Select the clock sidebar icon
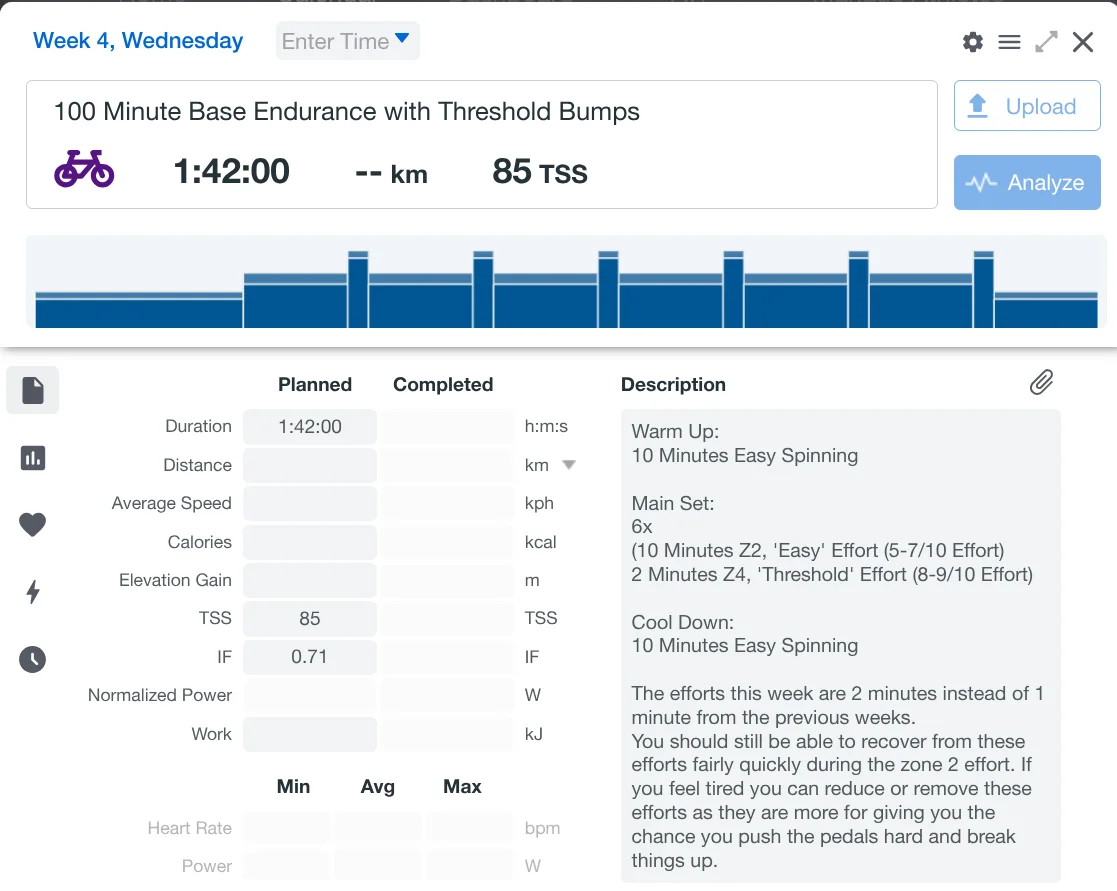Image resolution: width=1117 pixels, height=891 pixels. 33,659
